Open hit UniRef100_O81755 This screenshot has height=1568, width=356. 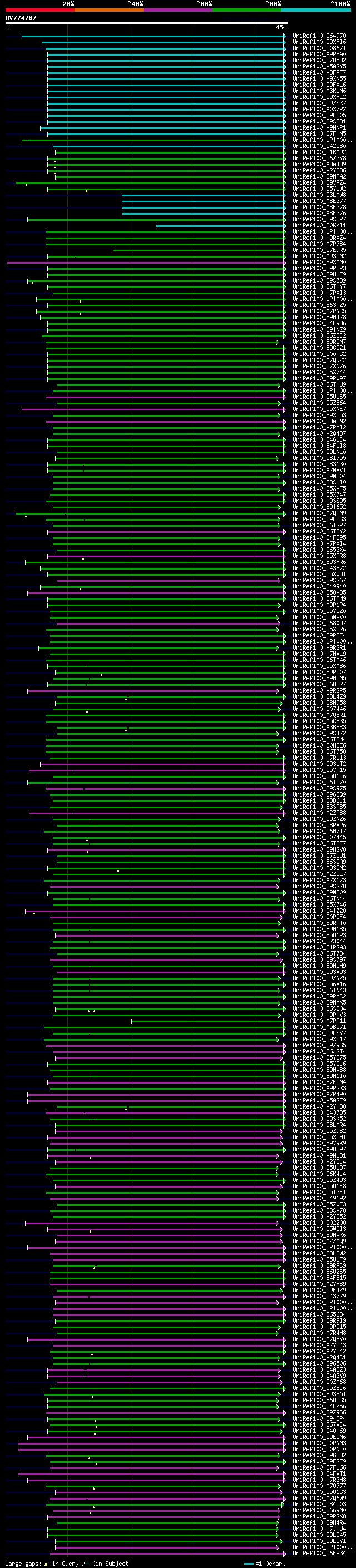click(x=319, y=458)
